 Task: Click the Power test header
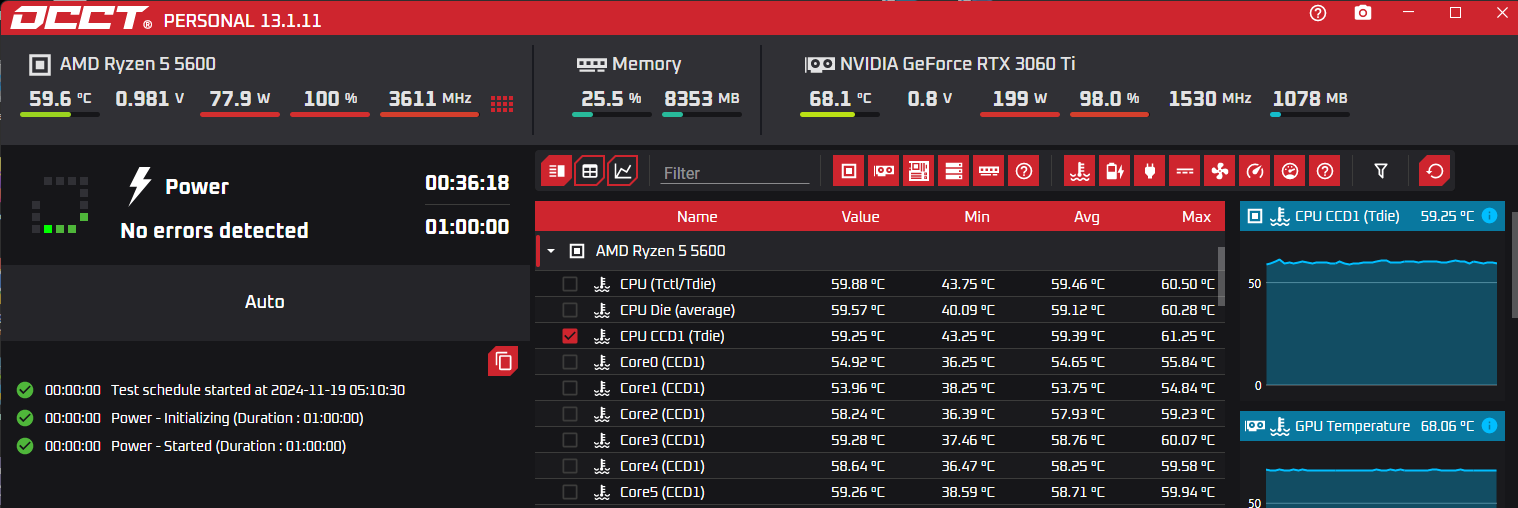coord(197,187)
